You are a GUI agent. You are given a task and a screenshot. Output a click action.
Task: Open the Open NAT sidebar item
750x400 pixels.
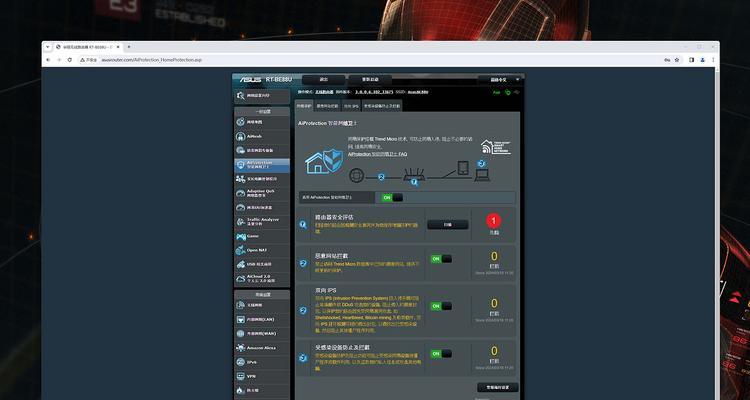[262, 250]
